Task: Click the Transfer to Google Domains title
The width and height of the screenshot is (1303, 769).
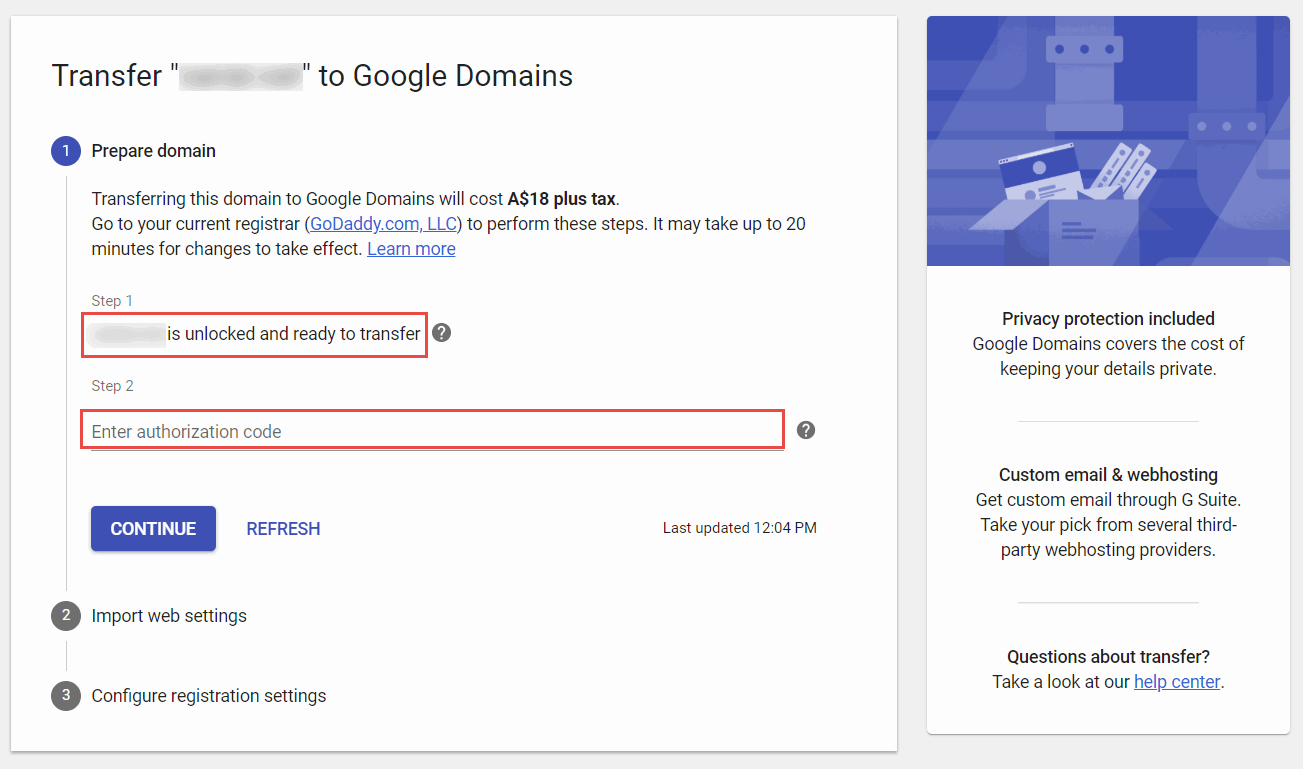Action: point(312,76)
